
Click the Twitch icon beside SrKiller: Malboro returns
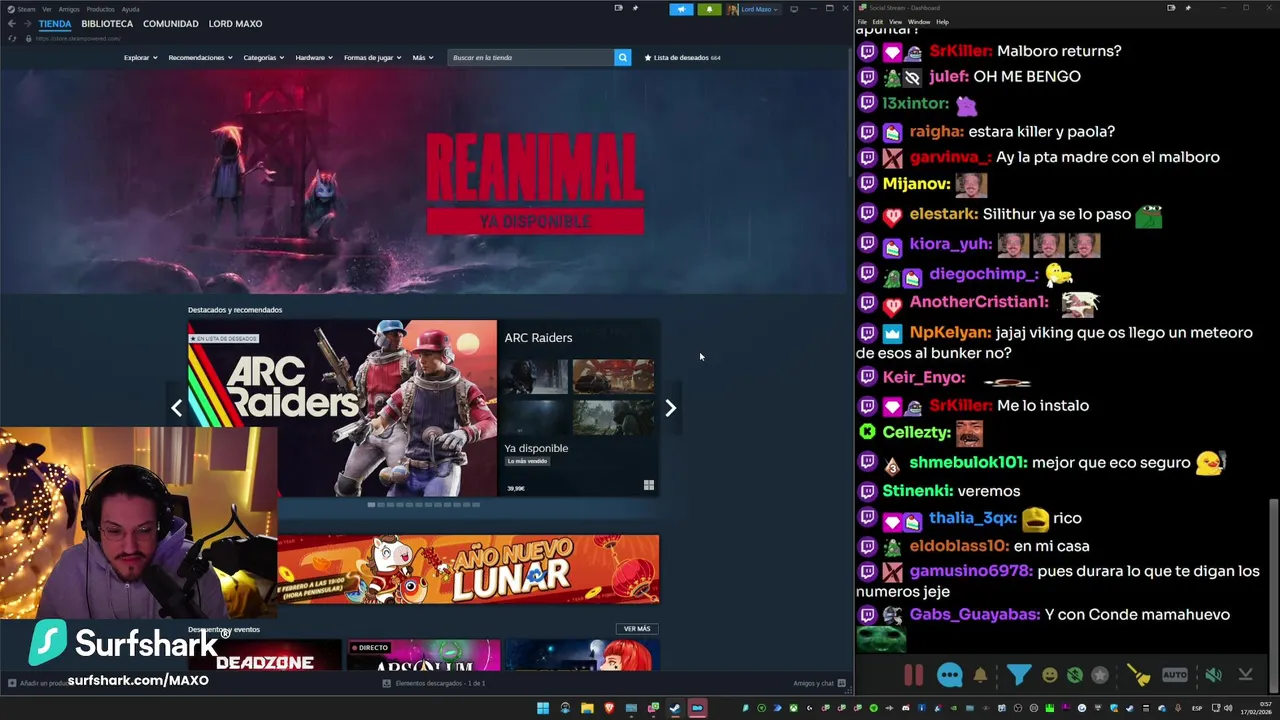[867, 51]
